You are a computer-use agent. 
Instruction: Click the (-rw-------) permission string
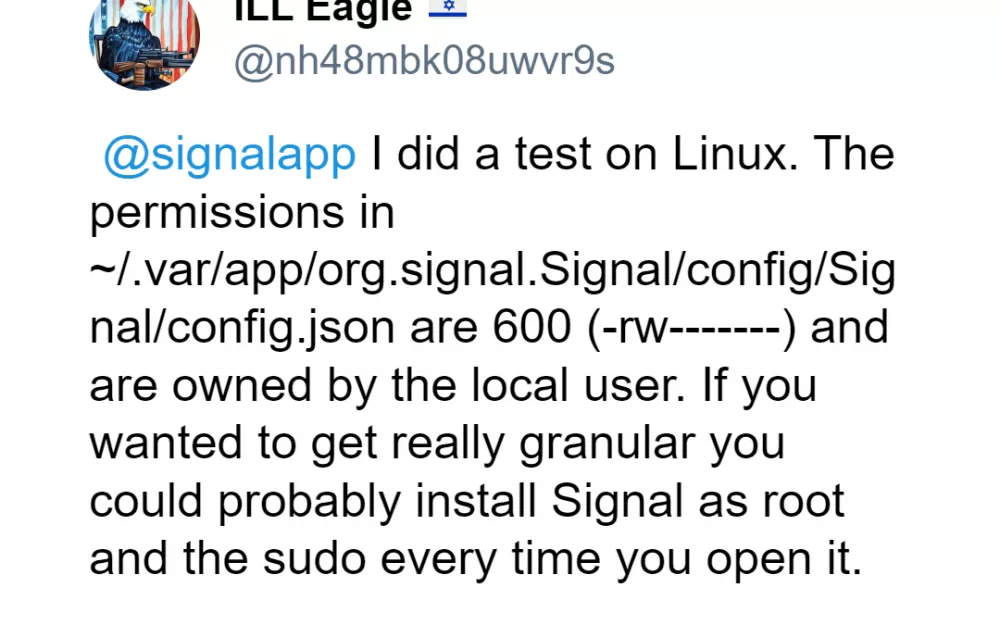point(691,329)
